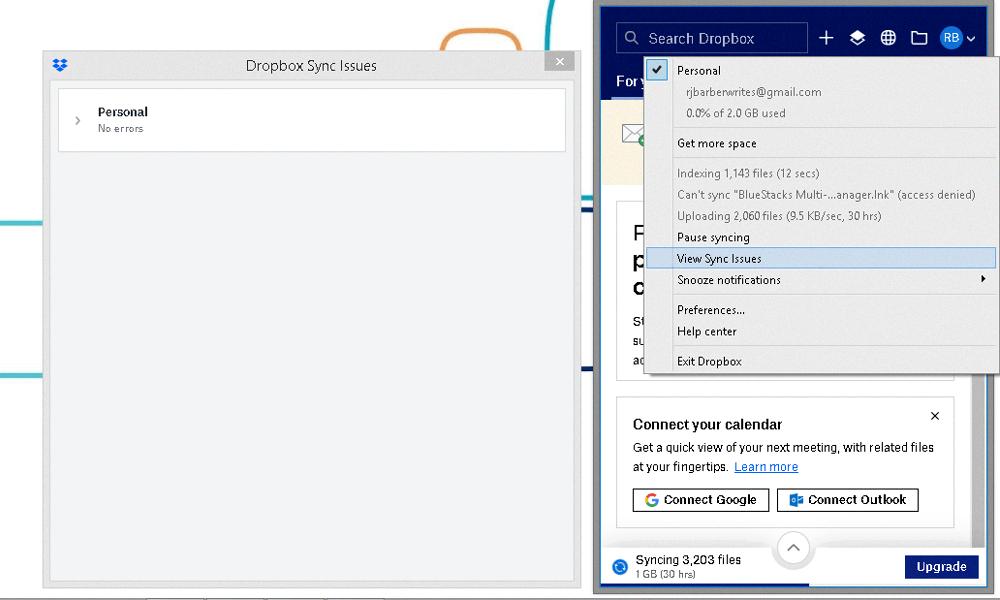Toggle the Personal account checkmark
Screen dimensions: 1000x600
657,70
